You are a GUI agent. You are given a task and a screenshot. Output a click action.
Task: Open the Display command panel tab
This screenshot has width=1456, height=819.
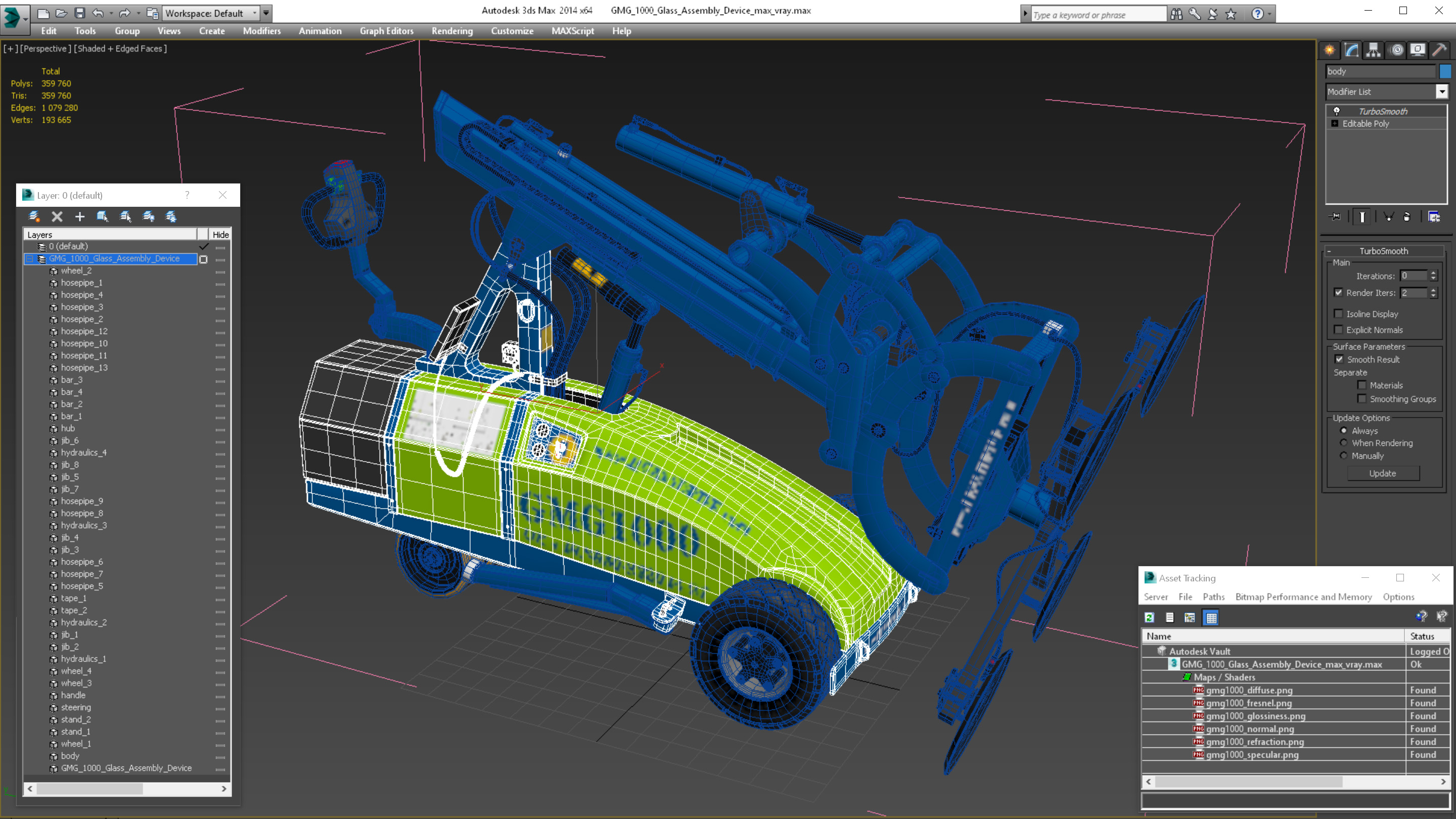1418,50
